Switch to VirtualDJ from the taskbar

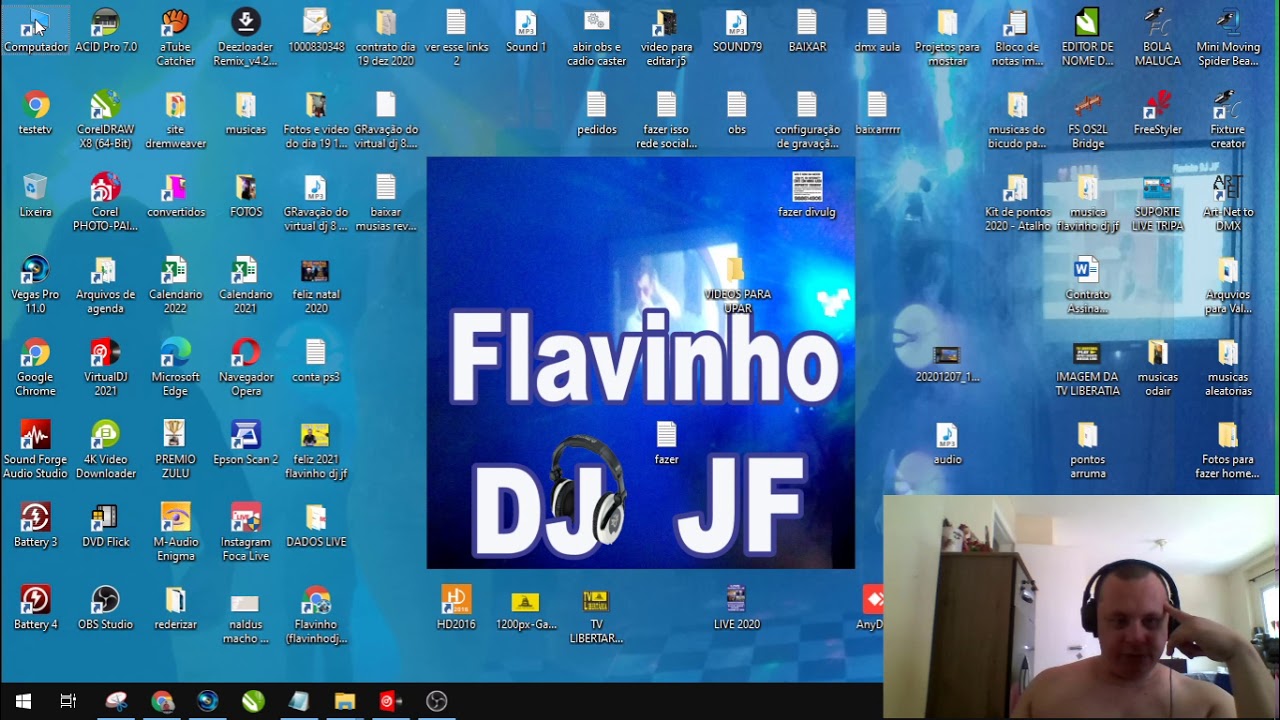pyautogui.click(x=391, y=701)
